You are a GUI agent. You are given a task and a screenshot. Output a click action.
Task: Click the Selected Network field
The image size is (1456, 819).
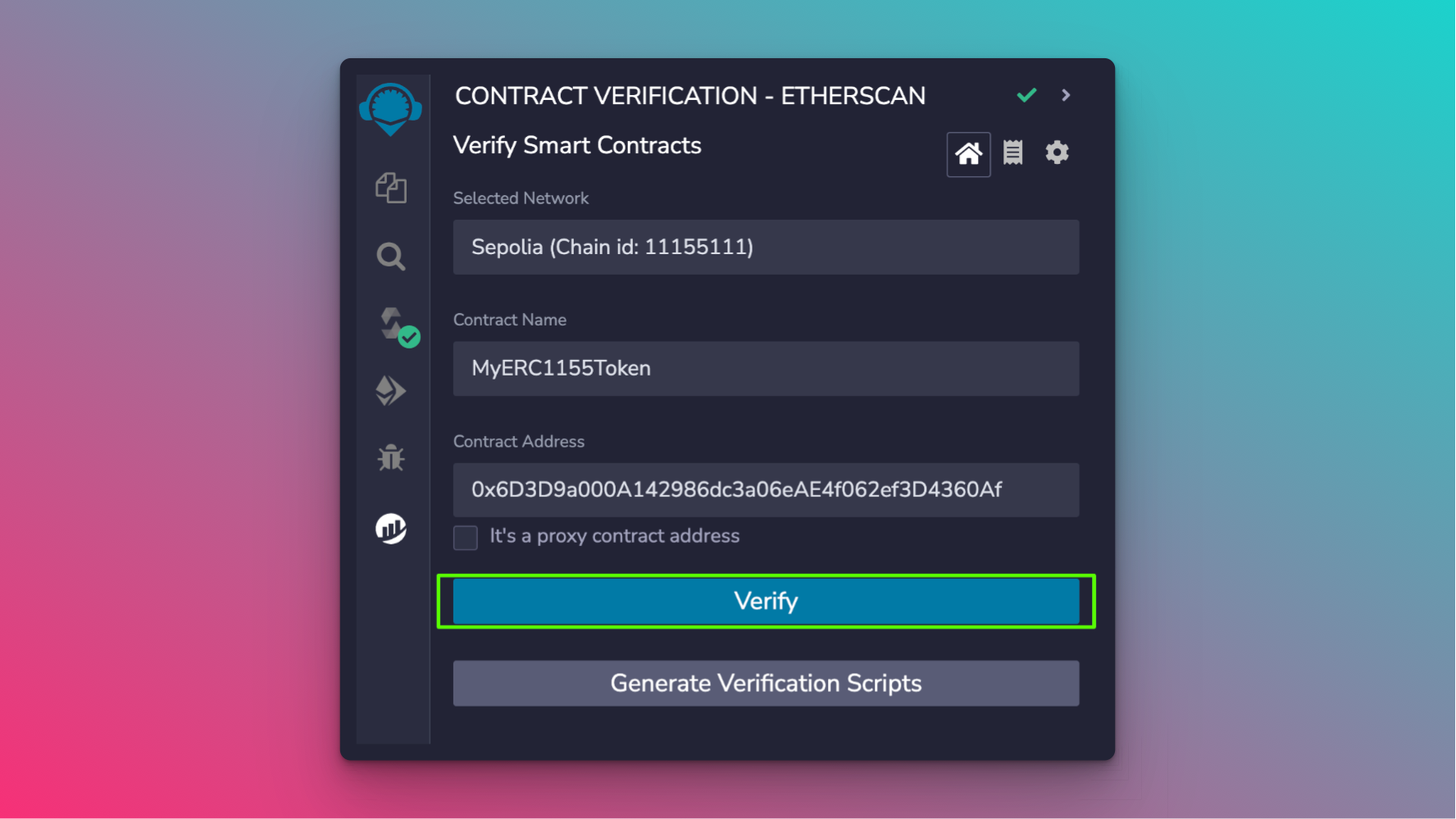pyautogui.click(x=766, y=247)
